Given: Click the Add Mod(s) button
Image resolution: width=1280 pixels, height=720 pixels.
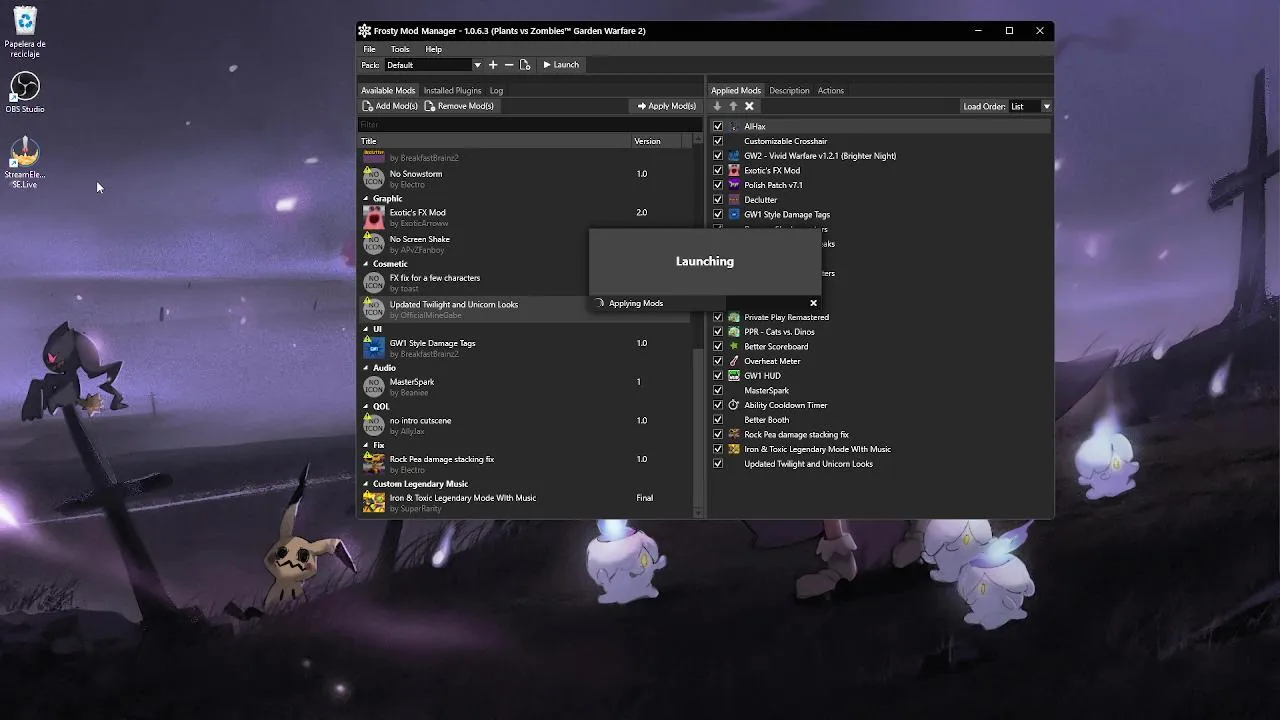Looking at the screenshot, I should 390,106.
